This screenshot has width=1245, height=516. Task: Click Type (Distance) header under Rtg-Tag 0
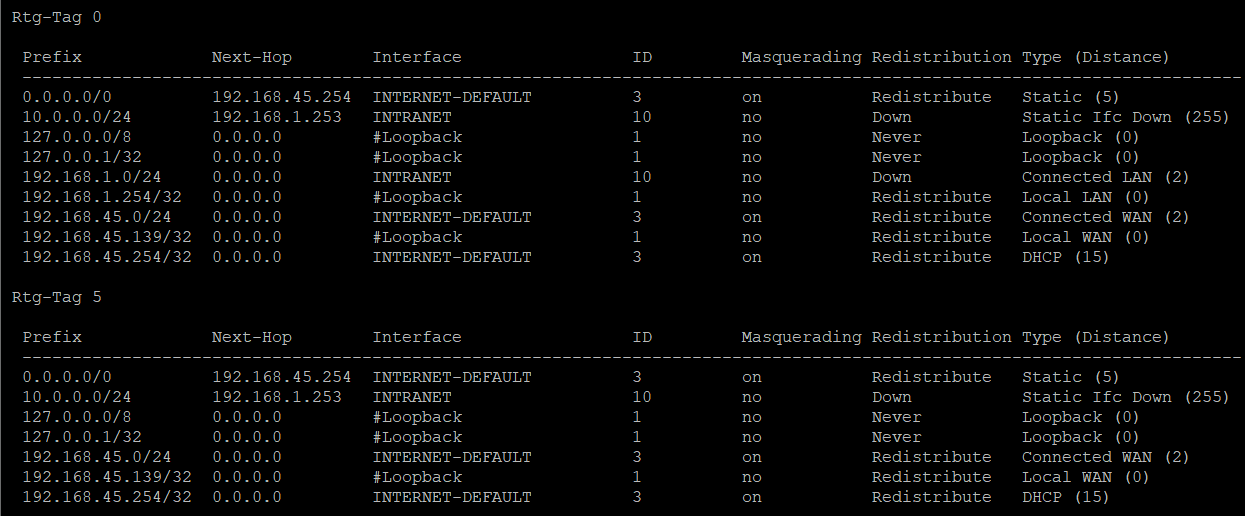point(1095,57)
